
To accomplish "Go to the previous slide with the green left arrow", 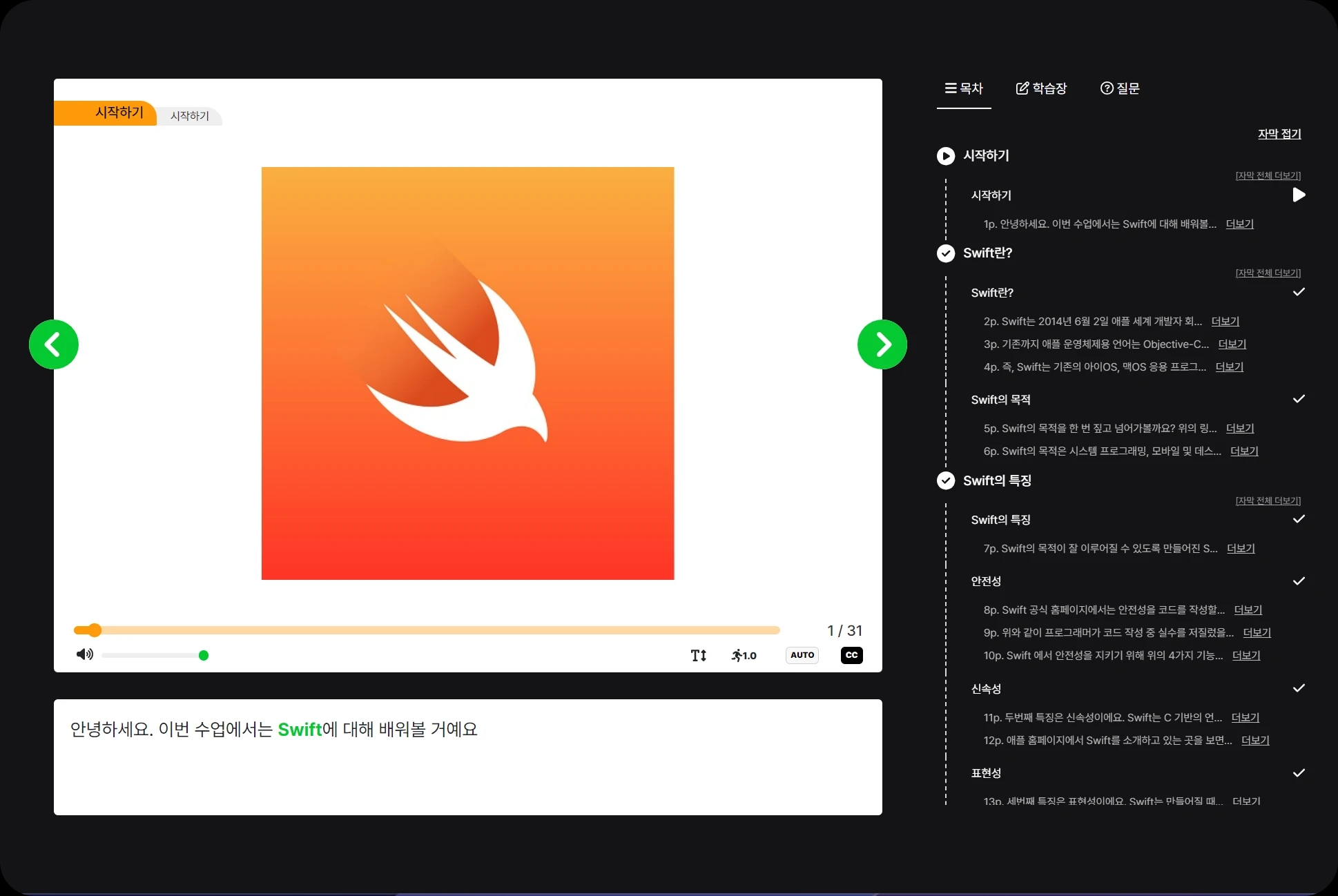I will pyautogui.click(x=54, y=344).
